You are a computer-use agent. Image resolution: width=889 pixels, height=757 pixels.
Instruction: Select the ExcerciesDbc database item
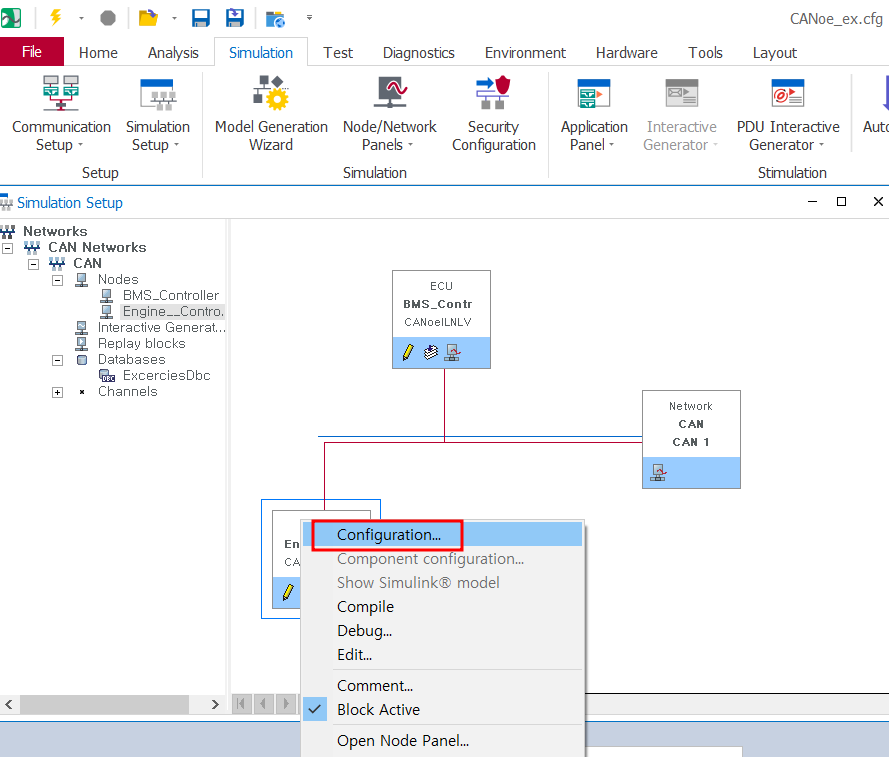(x=166, y=375)
